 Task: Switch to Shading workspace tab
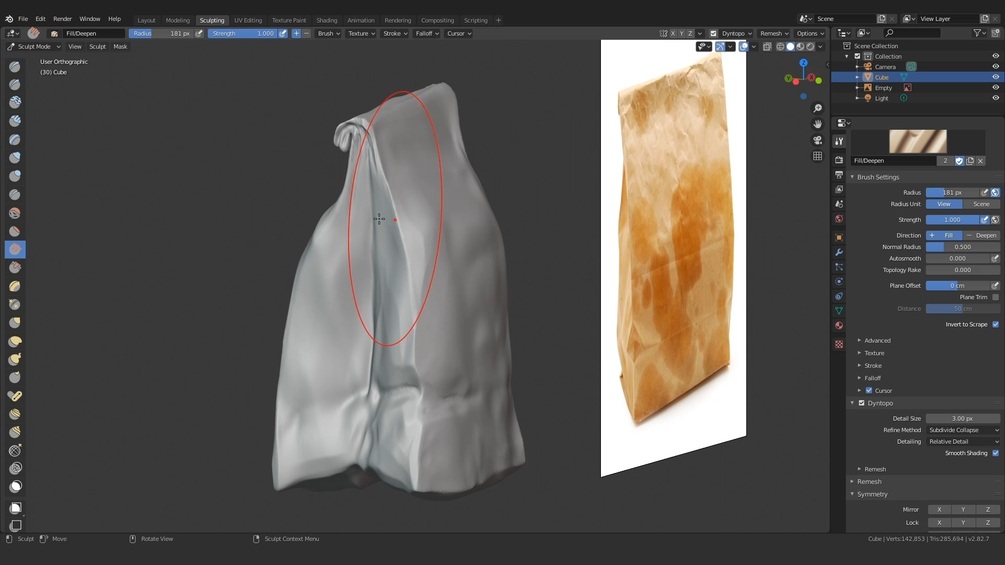[326, 20]
